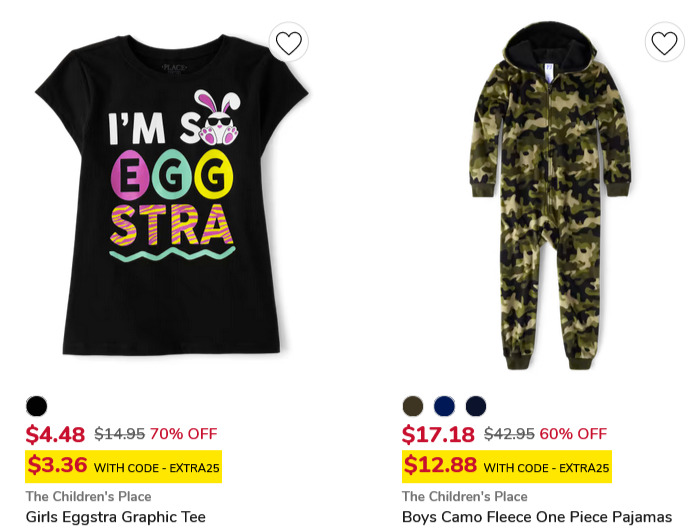The height and width of the screenshot is (531, 696).
Task: Choose the dark navy pajamas swatch
Action: point(476,406)
